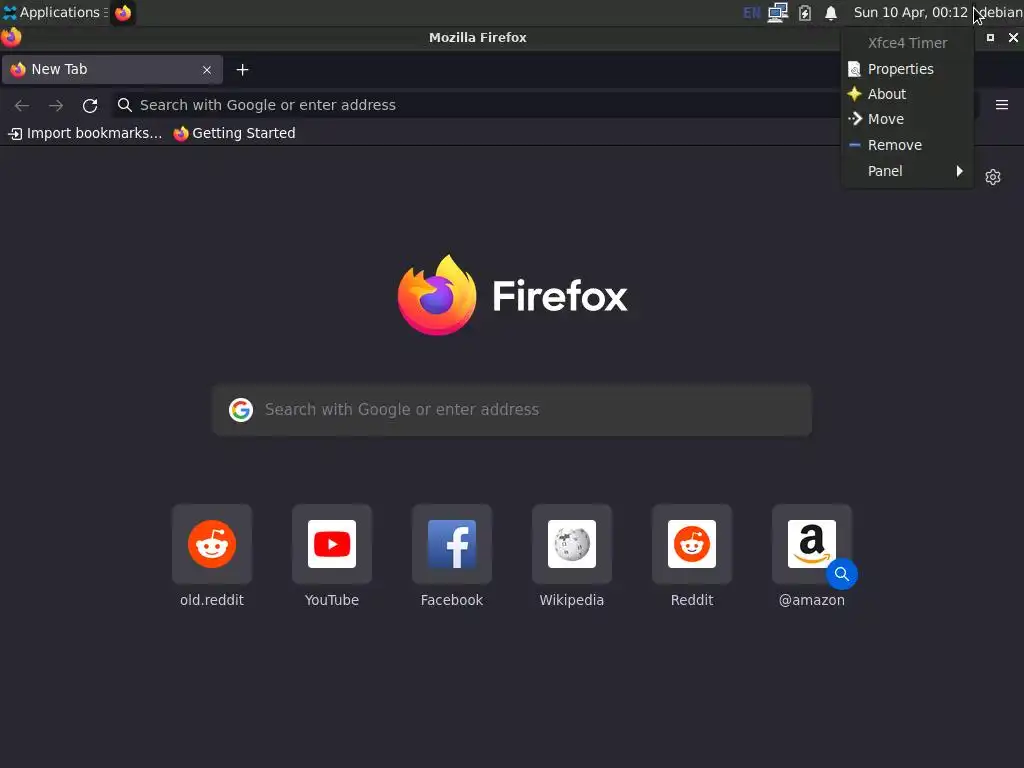Click the browser back arrow
Viewport: 1024px width, 768px height.
tap(22, 105)
